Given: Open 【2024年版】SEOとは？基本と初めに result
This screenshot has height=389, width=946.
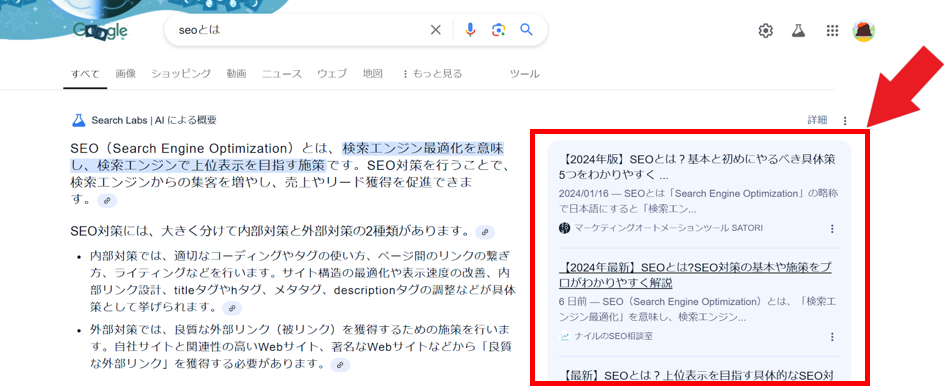Looking at the screenshot, I should [x=697, y=168].
